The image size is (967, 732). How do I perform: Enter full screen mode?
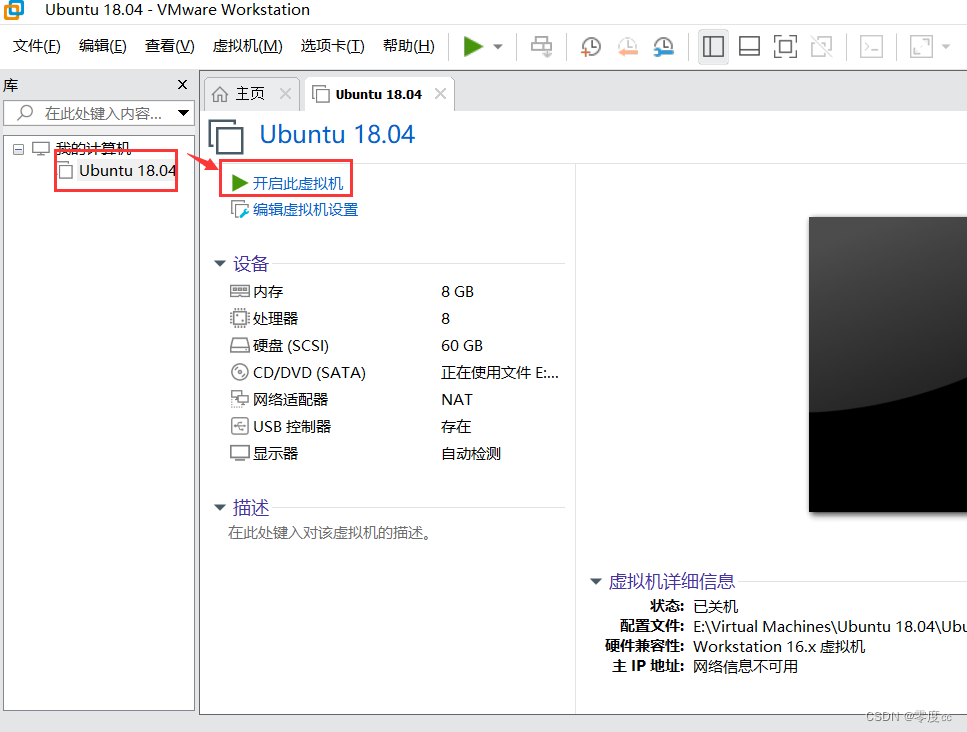[x=785, y=46]
